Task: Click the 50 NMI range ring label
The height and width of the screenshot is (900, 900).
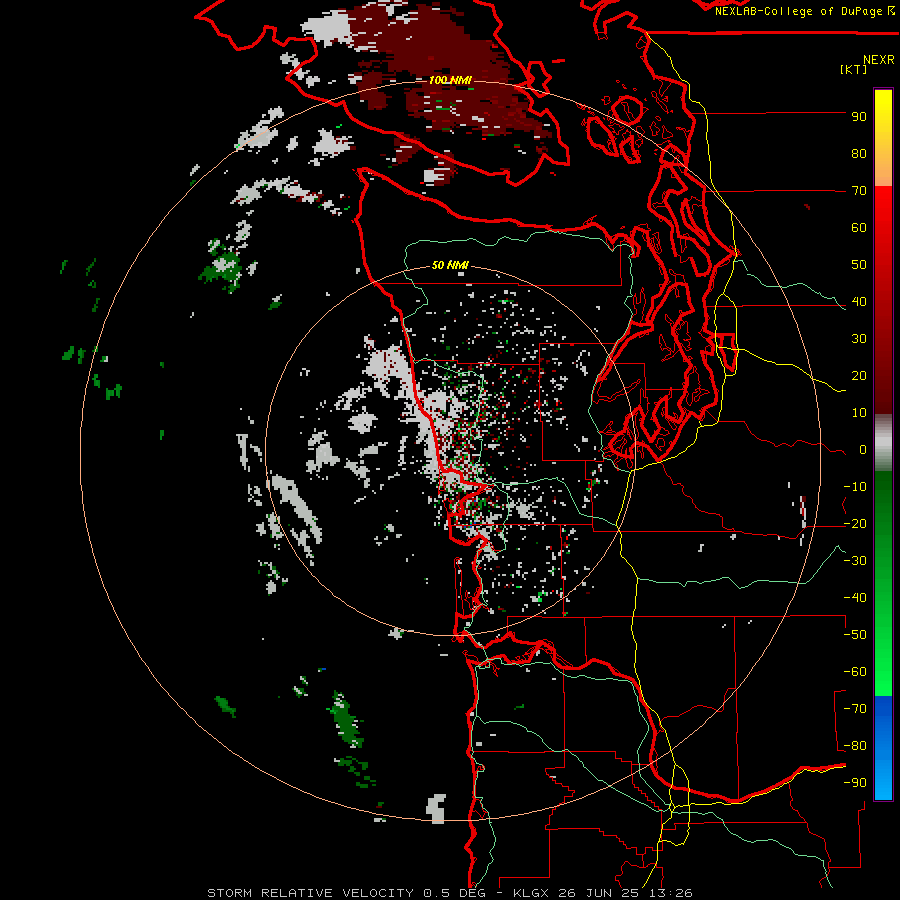Action: click(x=450, y=265)
